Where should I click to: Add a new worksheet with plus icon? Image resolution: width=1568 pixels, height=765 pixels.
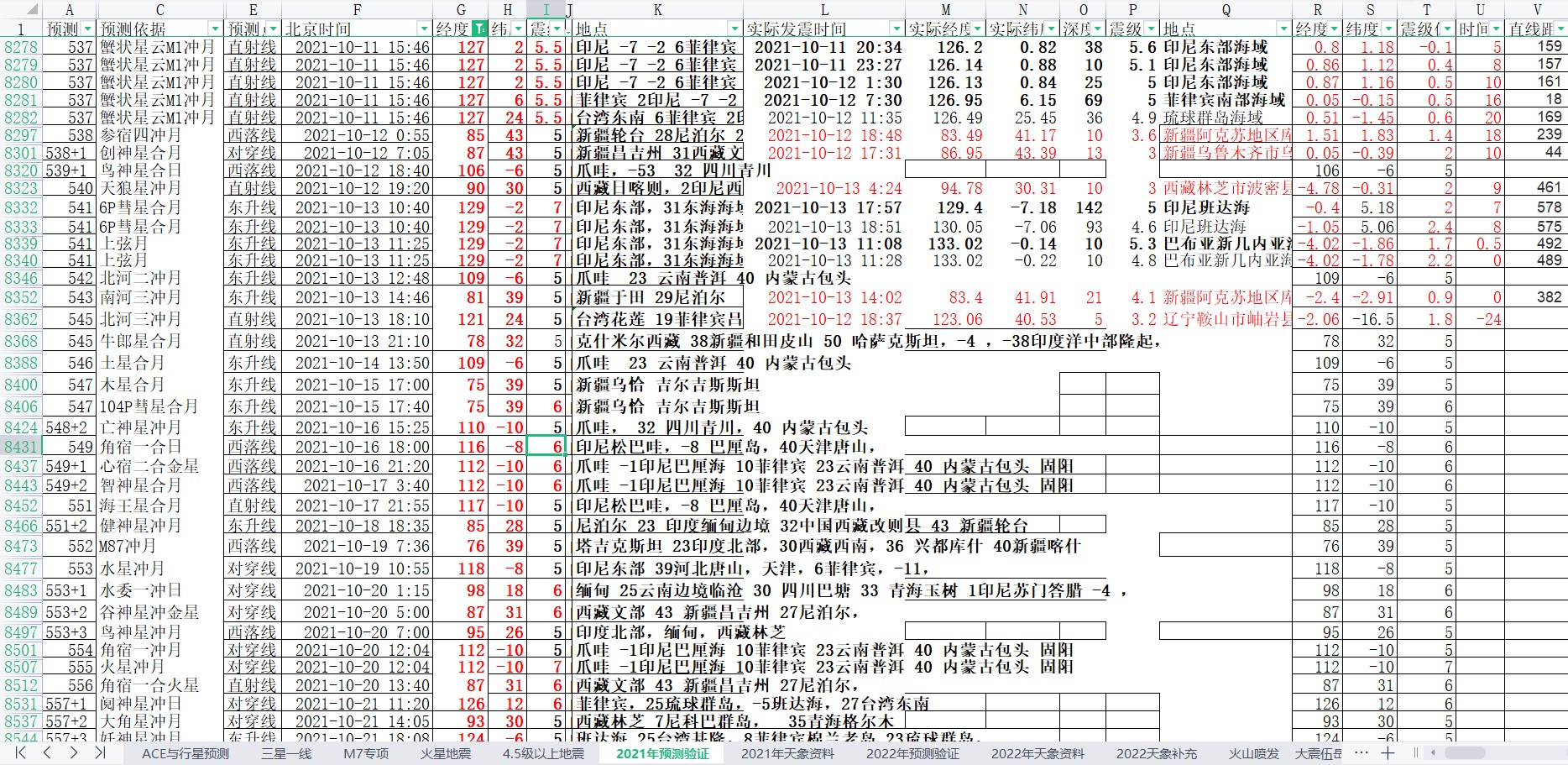1388,752
